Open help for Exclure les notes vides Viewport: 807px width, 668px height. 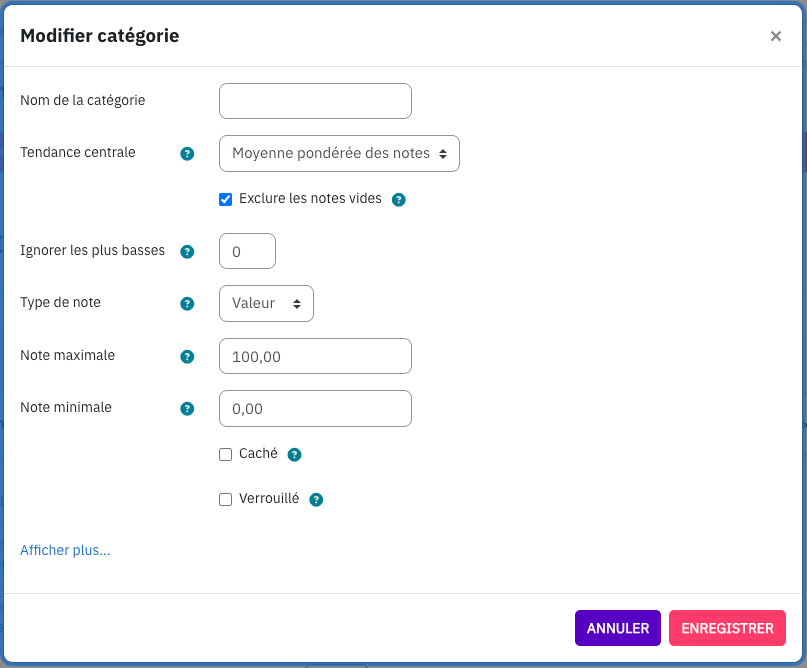(x=398, y=200)
